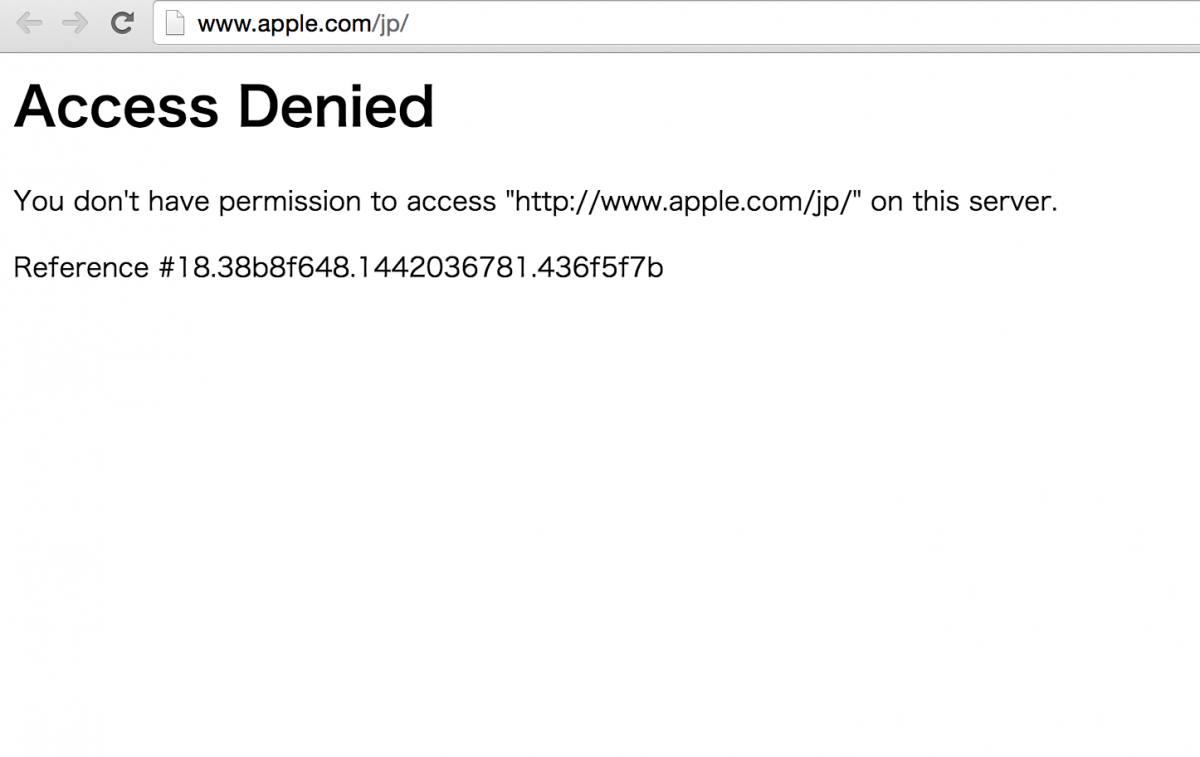The image size is (1200, 757).
Task: Click the permission error message text
Action: pos(535,201)
